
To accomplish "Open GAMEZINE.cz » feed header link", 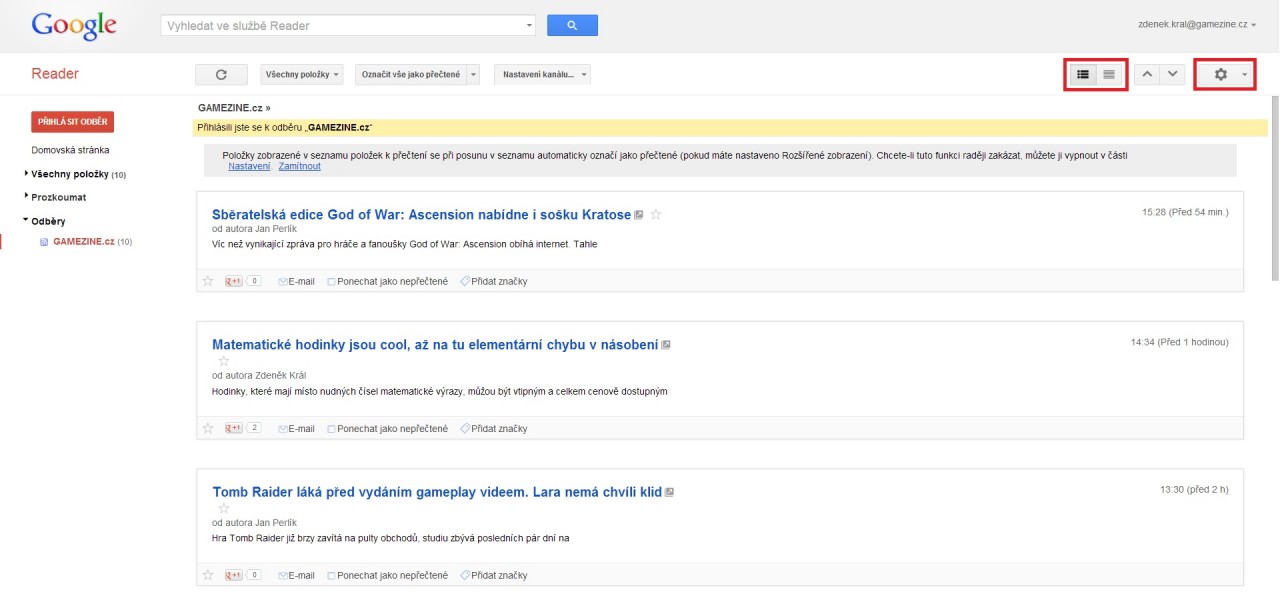I will (234, 107).
